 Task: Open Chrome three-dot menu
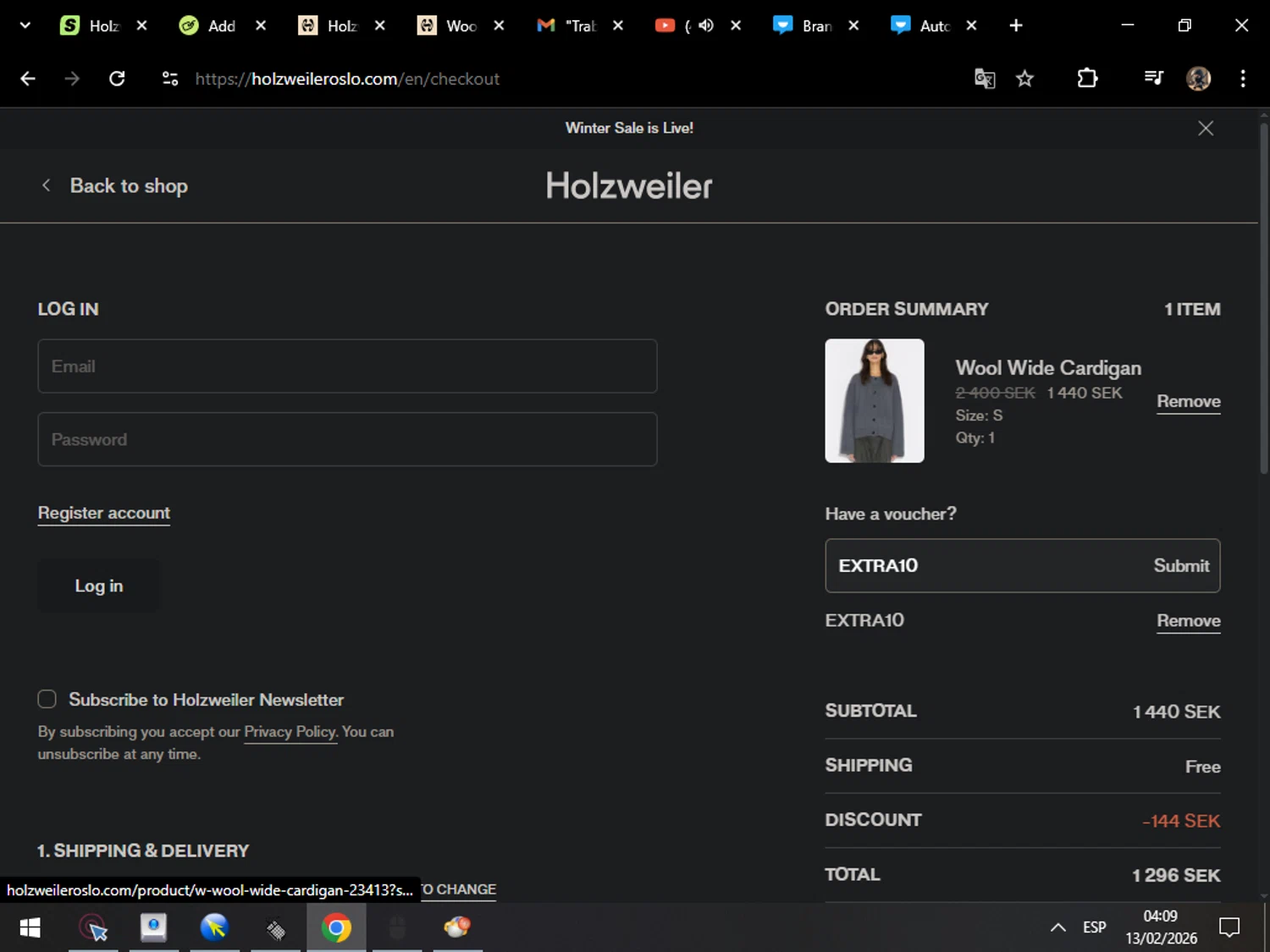tap(1242, 79)
